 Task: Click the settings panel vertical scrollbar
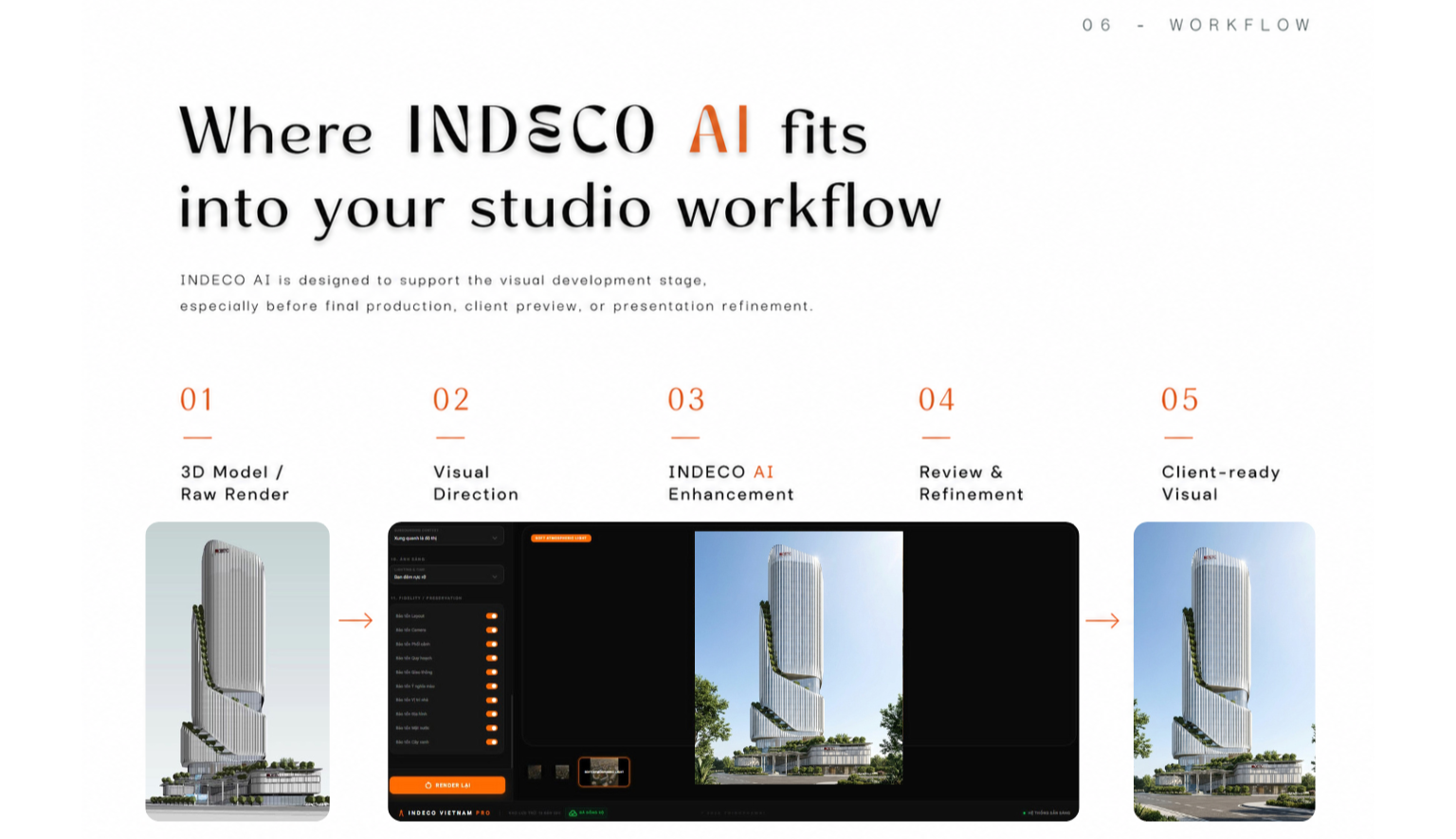[512, 730]
